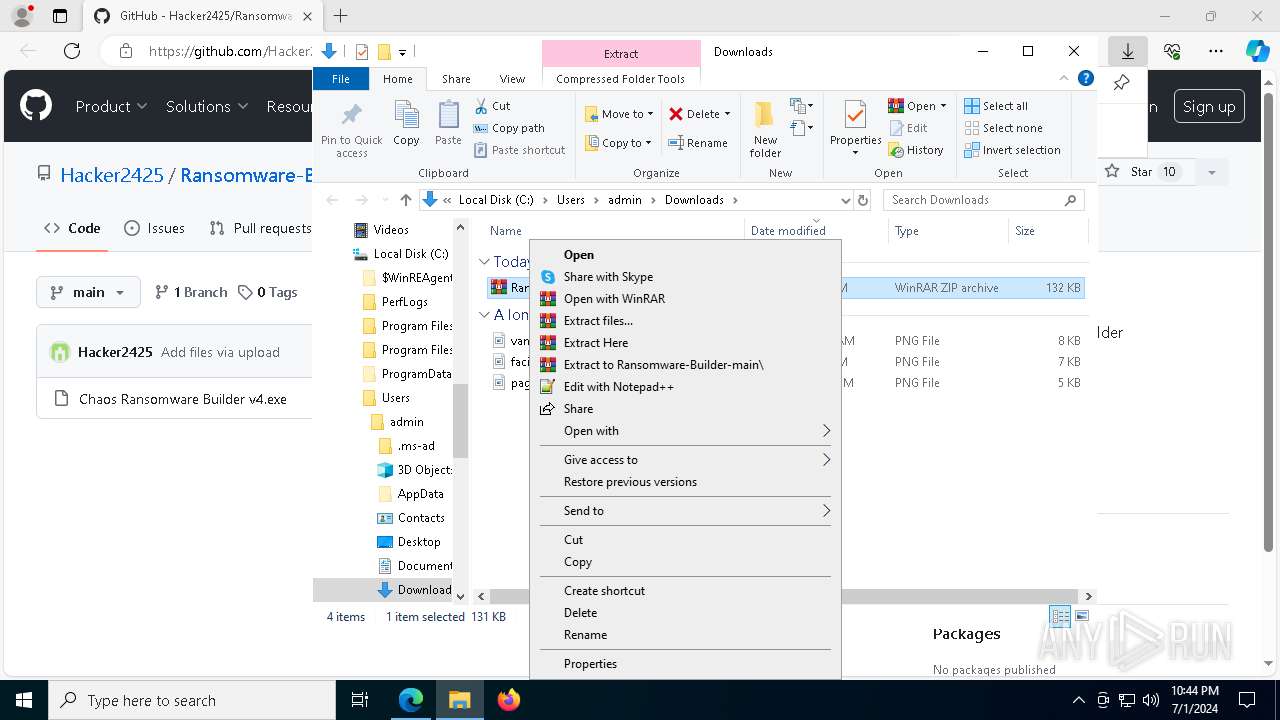Click the Star button on GitHub
The height and width of the screenshot is (720, 1280).
(1142, 172)
